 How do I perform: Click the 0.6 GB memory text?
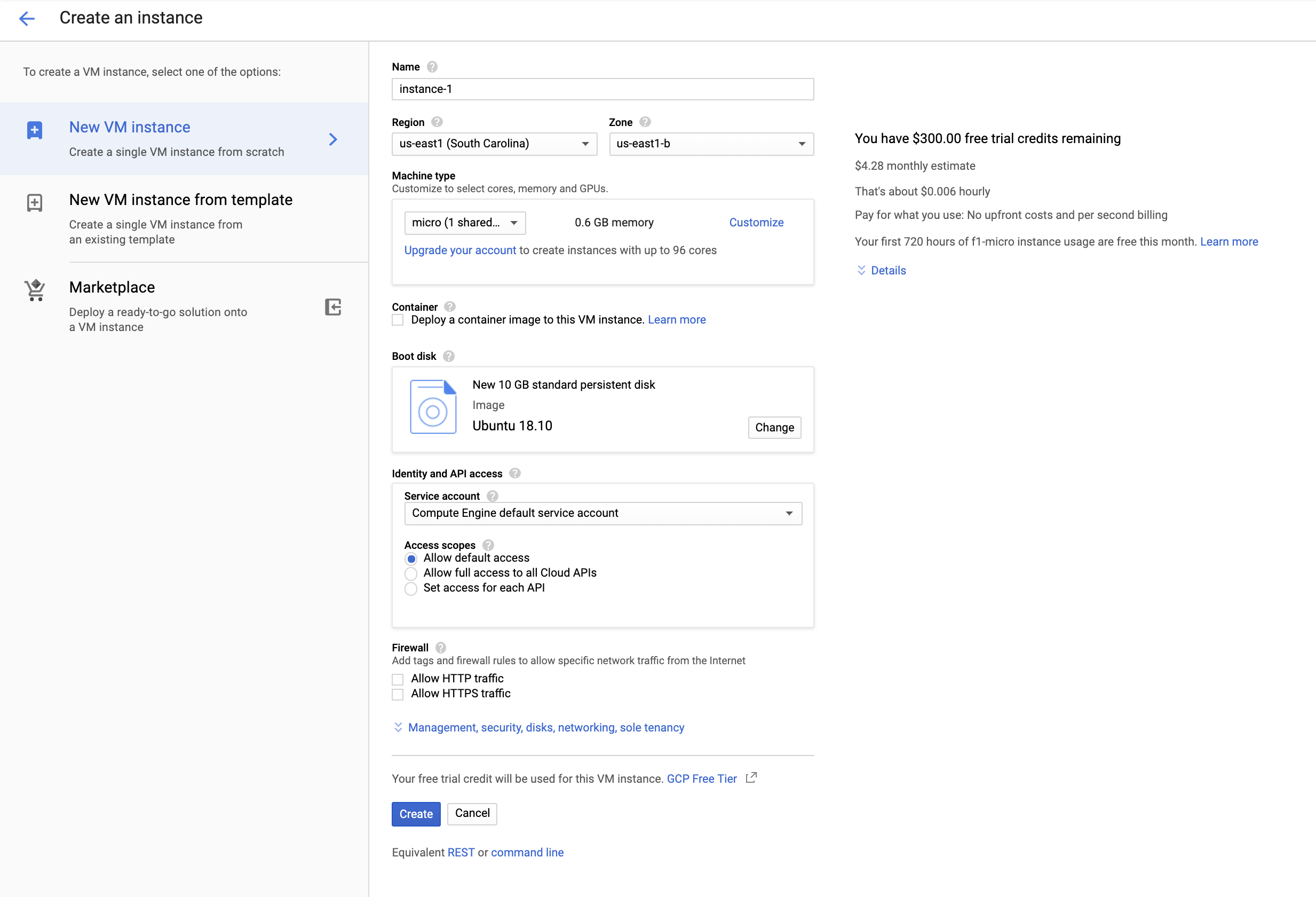coord(614,222)
